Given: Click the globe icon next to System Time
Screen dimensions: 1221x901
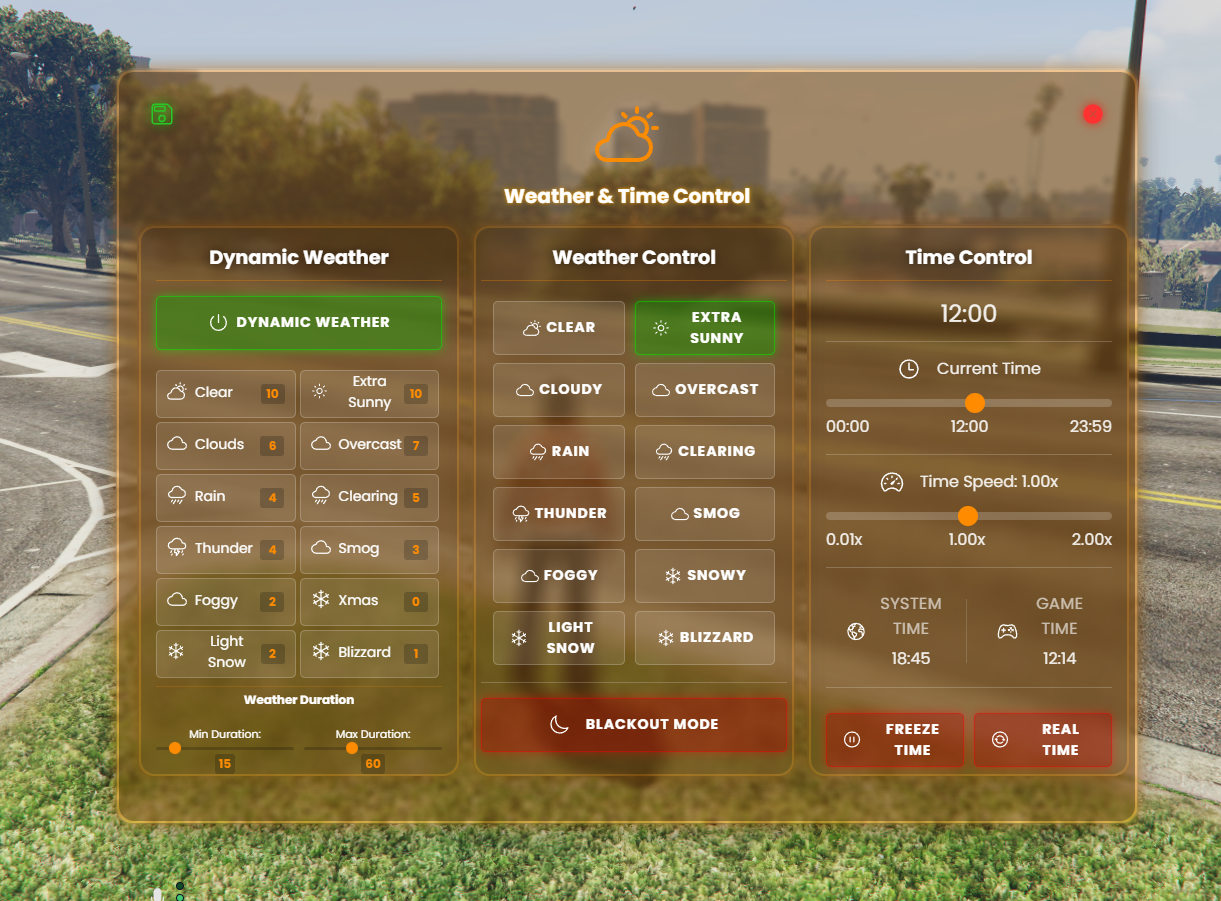Looking at the screenshot, I should (856, 631).
